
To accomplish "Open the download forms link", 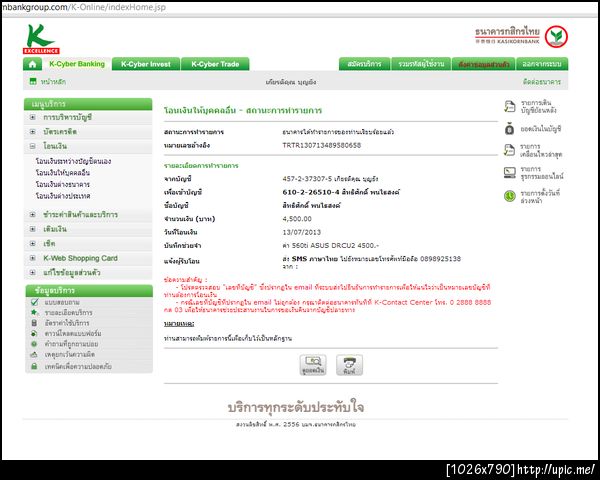I will coord(73,333).
